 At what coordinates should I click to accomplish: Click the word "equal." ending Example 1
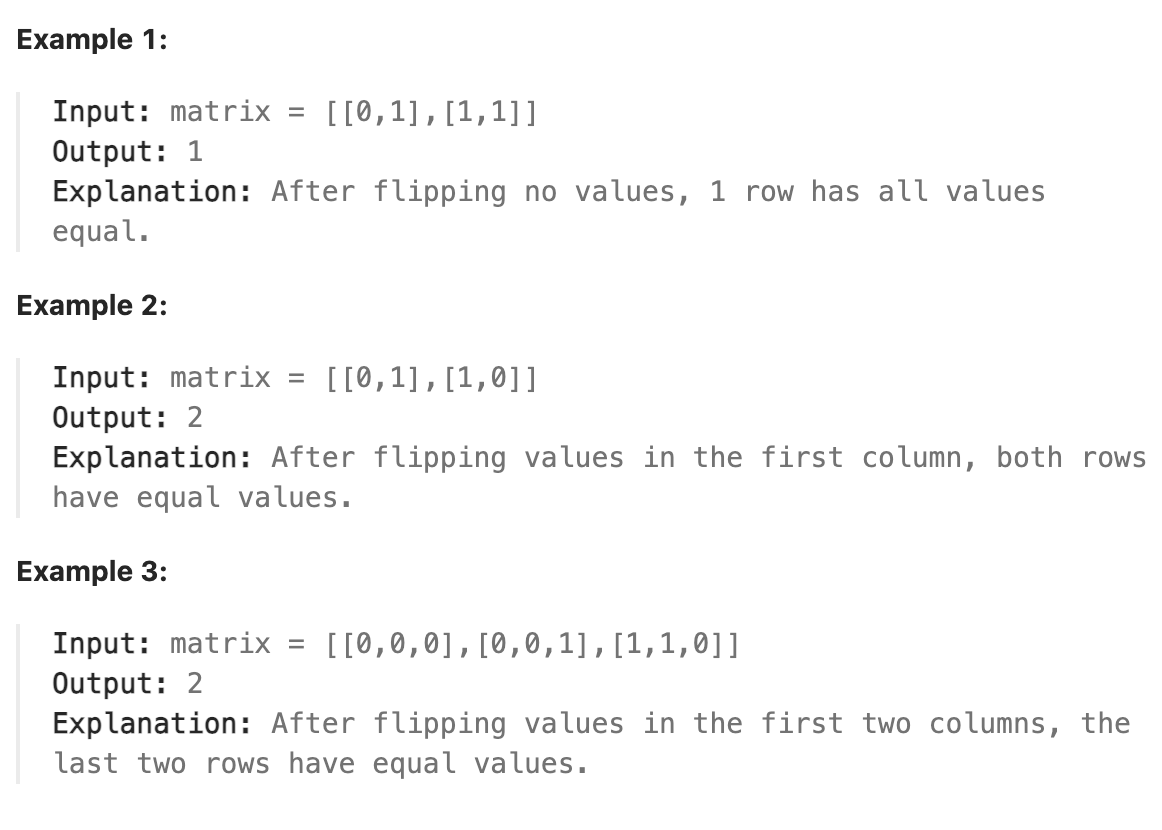(x=101, y=231)
